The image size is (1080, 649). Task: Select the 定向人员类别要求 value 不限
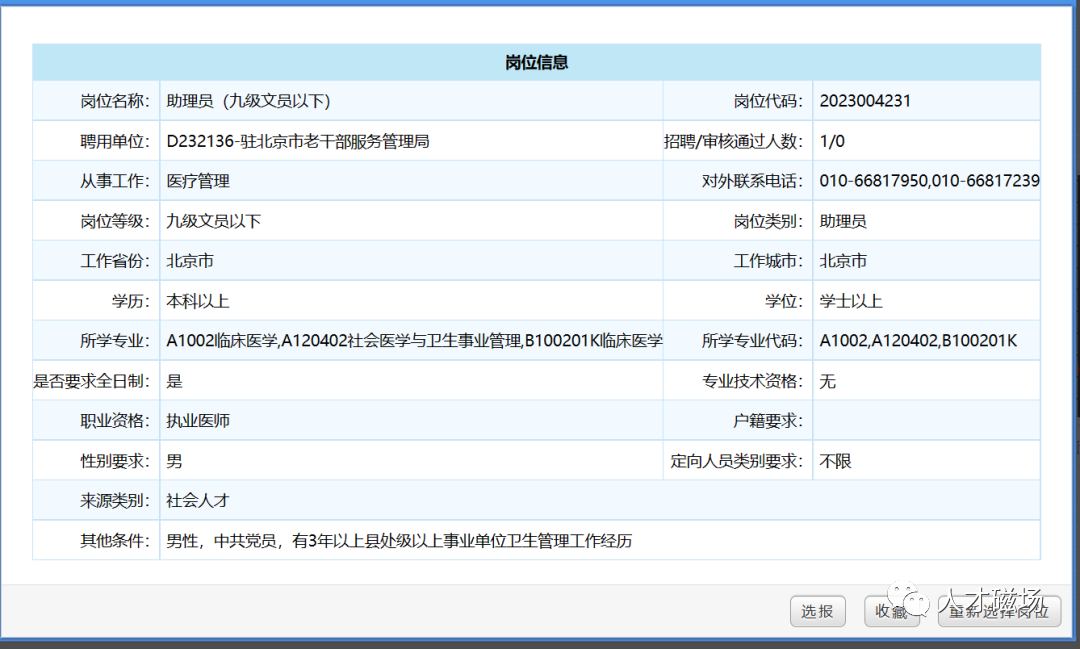(x=835, y=461)
